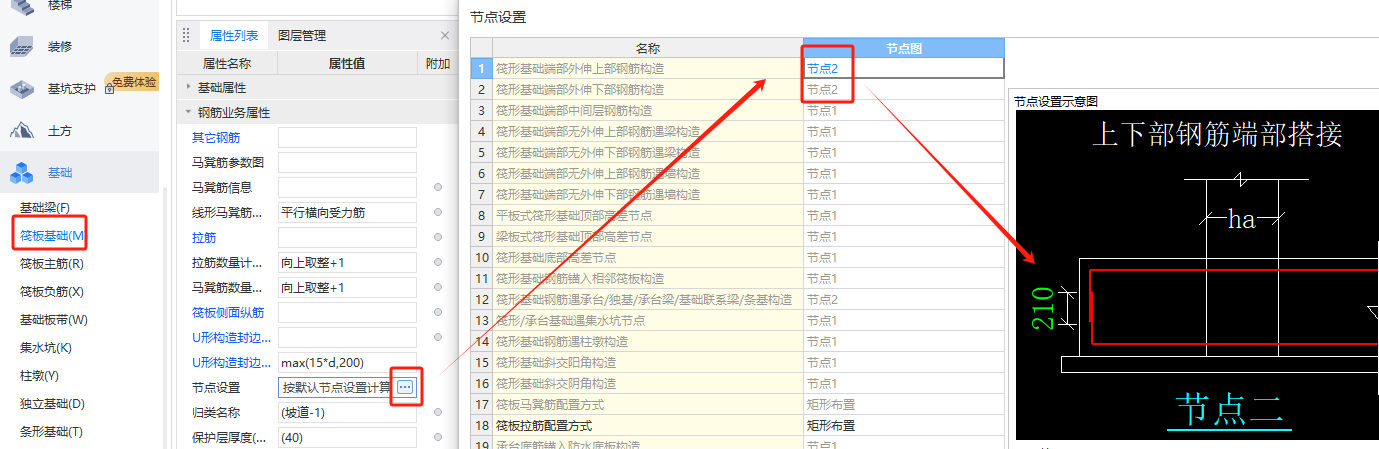Select row 15 筏形基础斜交阳角构造
Image resolution: width=1379 pixels, height=449 pixels.
click(648, 362)
